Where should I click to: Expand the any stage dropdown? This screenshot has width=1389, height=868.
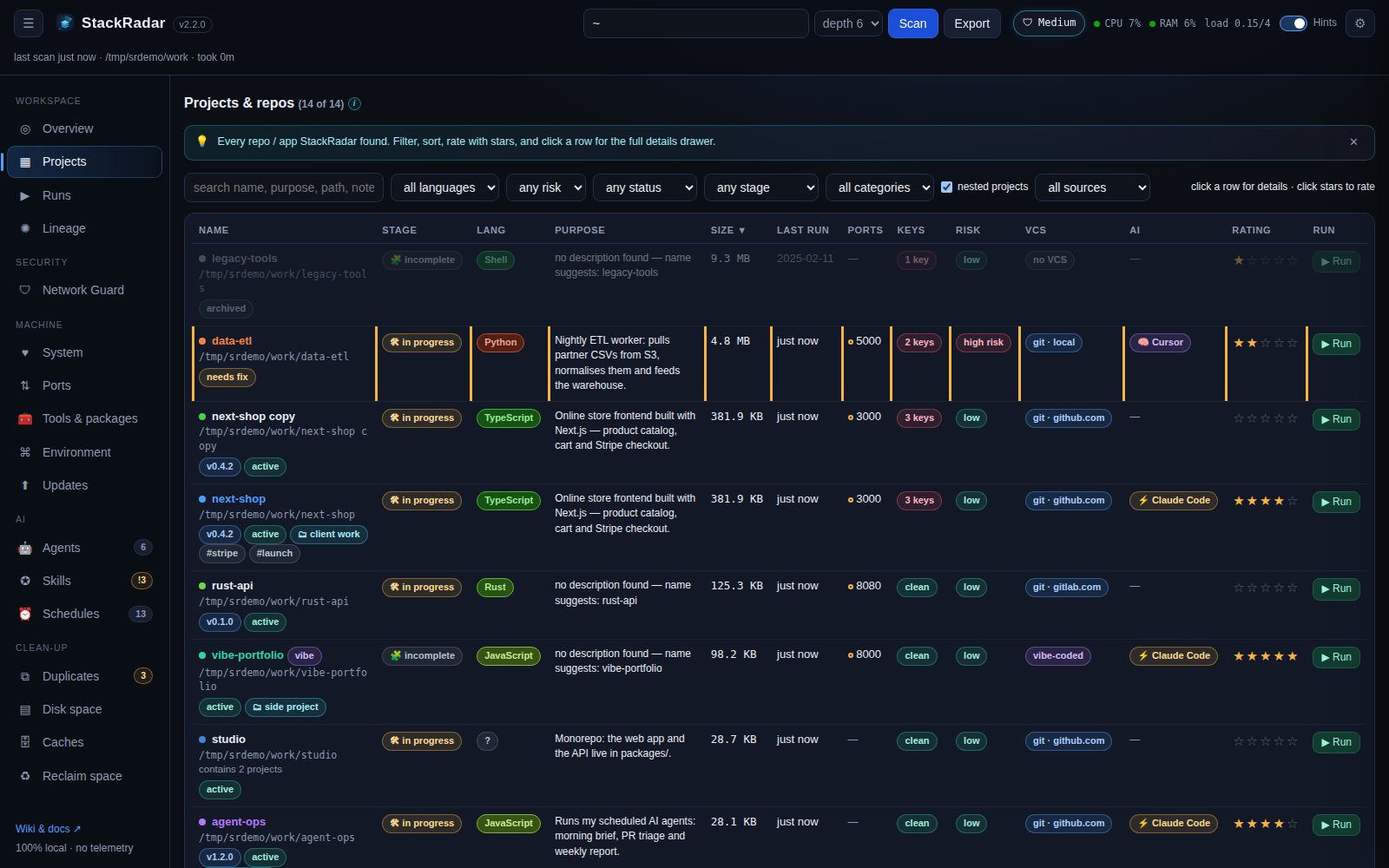(x=761, y=187)
